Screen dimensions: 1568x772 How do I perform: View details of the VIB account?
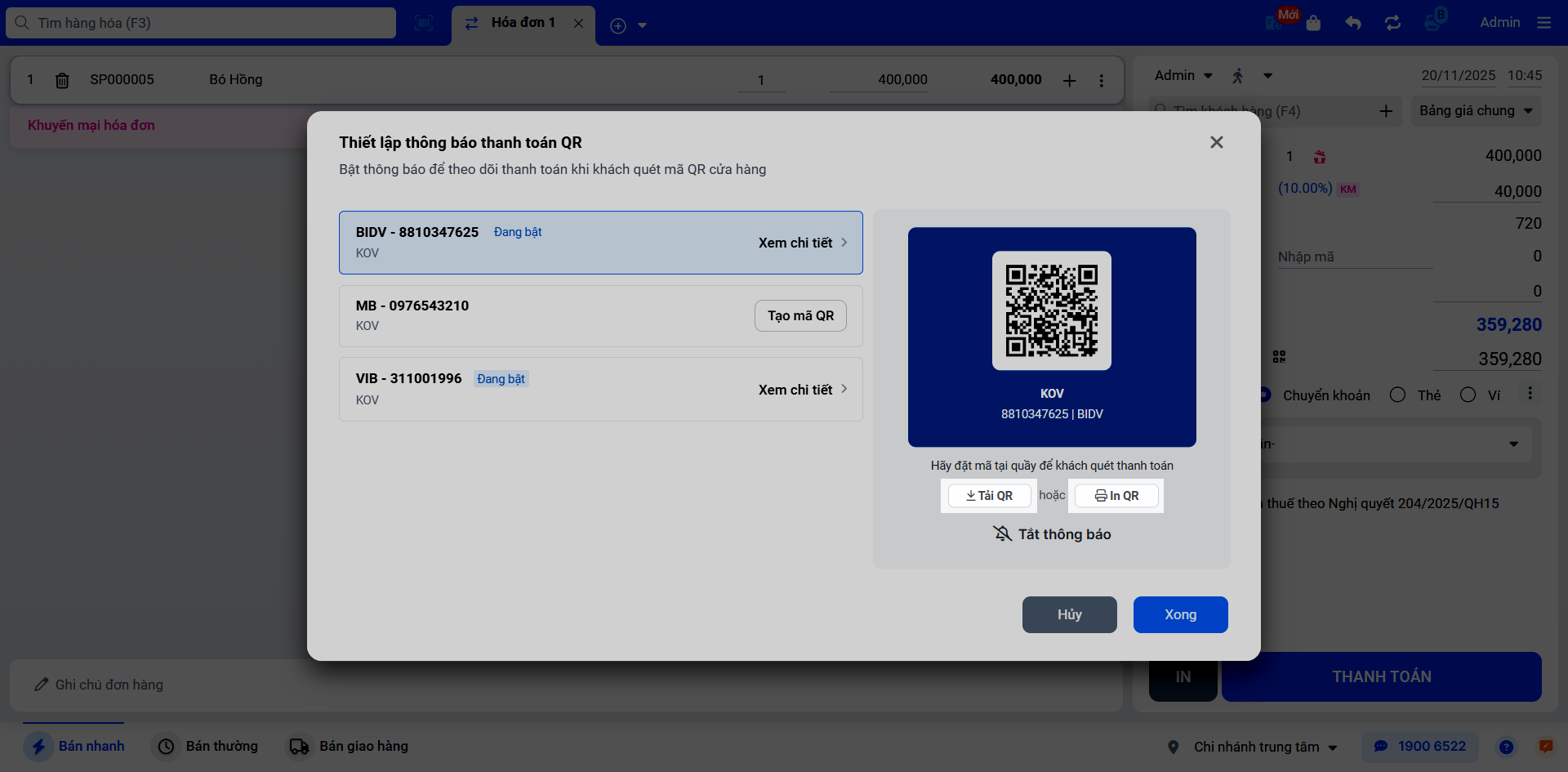(795, 390)
